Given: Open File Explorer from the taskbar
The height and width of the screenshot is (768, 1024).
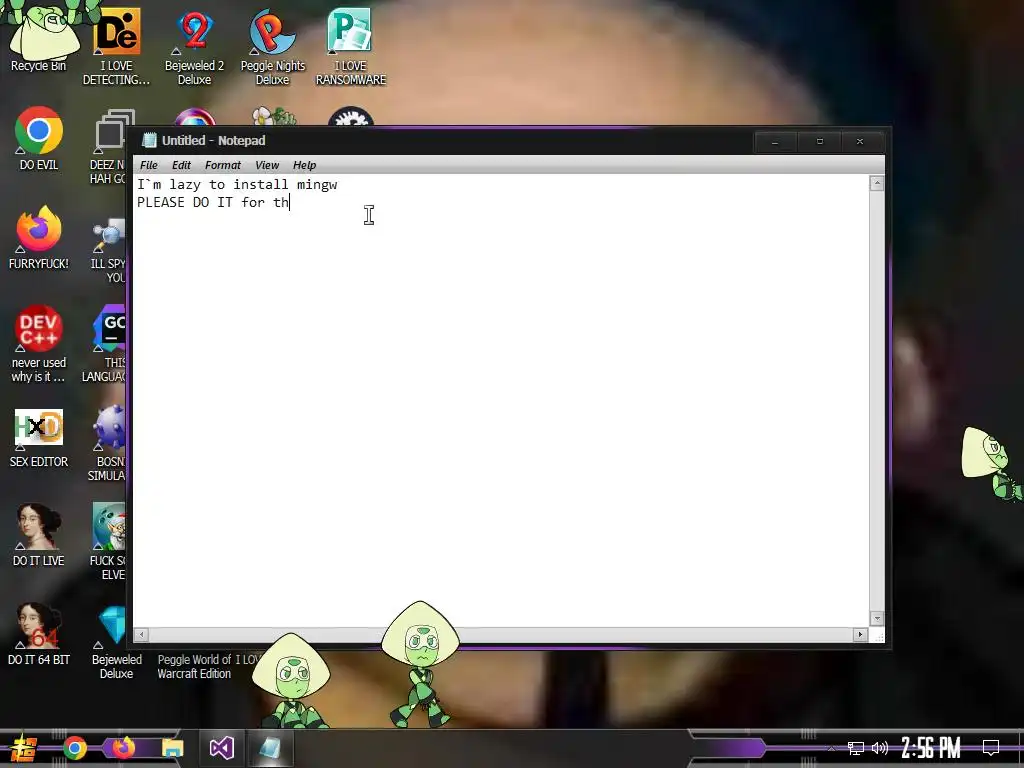Looking at the screenshot, I should click(172, 748).
